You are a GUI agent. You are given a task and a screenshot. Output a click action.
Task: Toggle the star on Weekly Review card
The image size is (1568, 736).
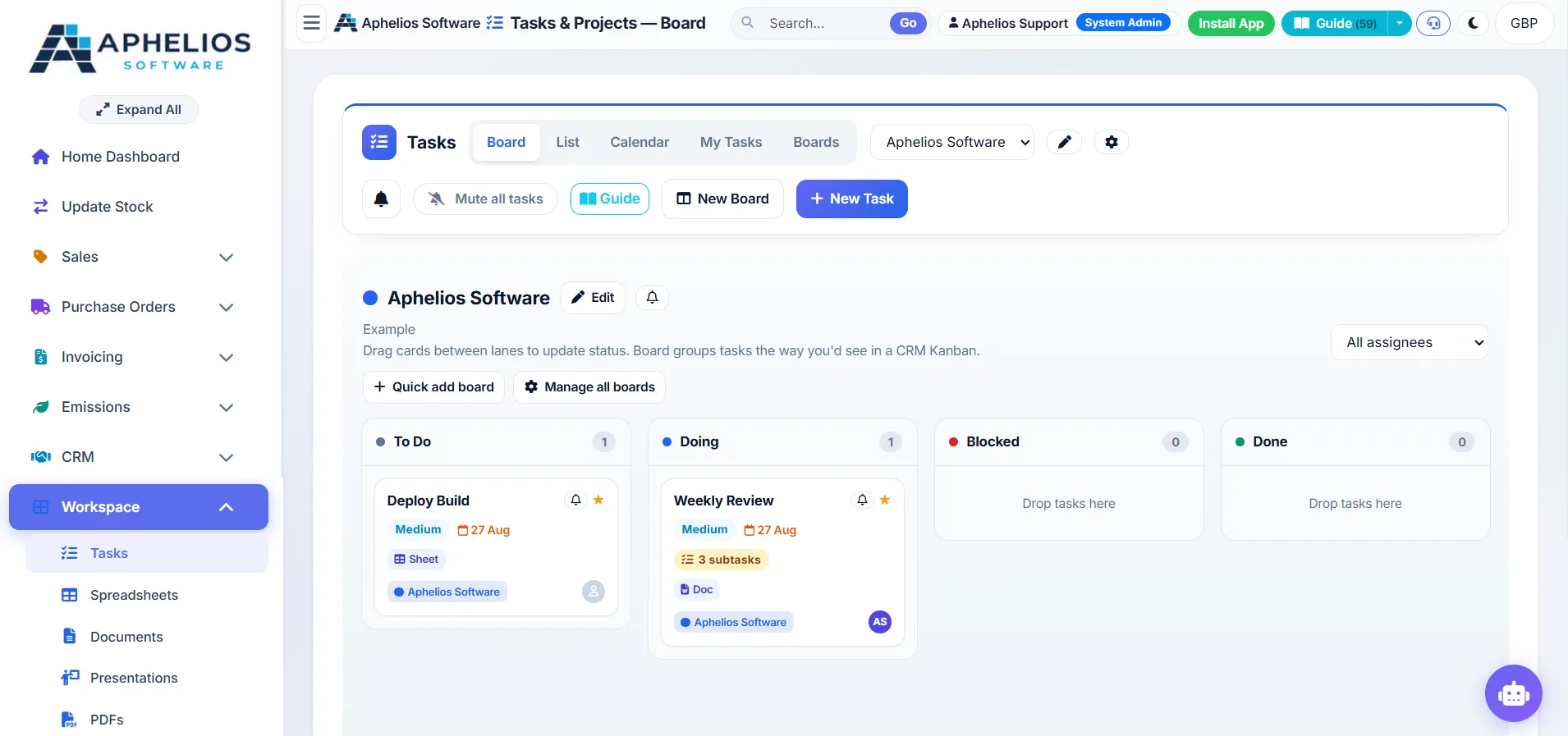click(885, 500)
